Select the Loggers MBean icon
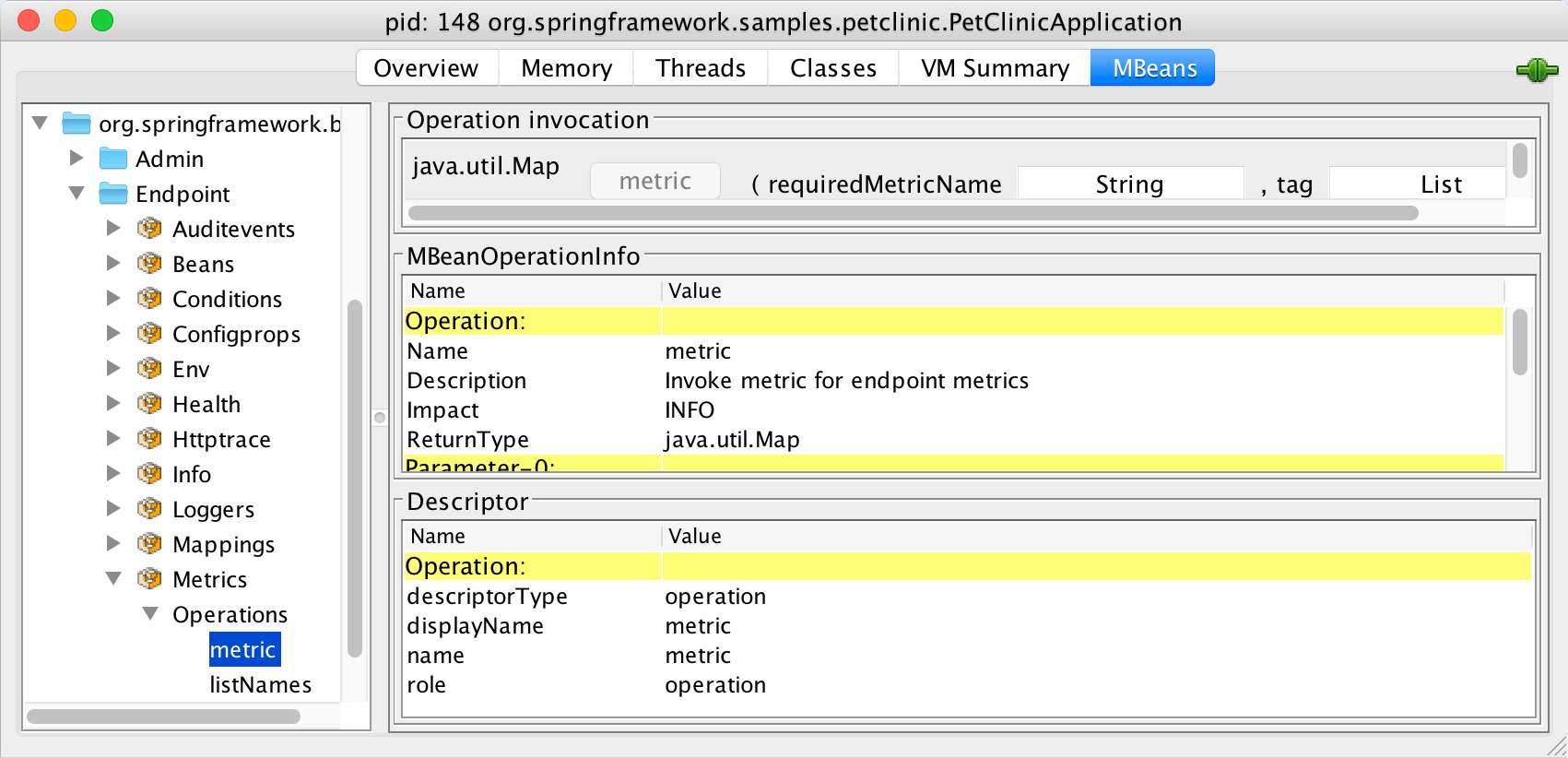The width and height of the screenshot is (1568, 758). 149,509
